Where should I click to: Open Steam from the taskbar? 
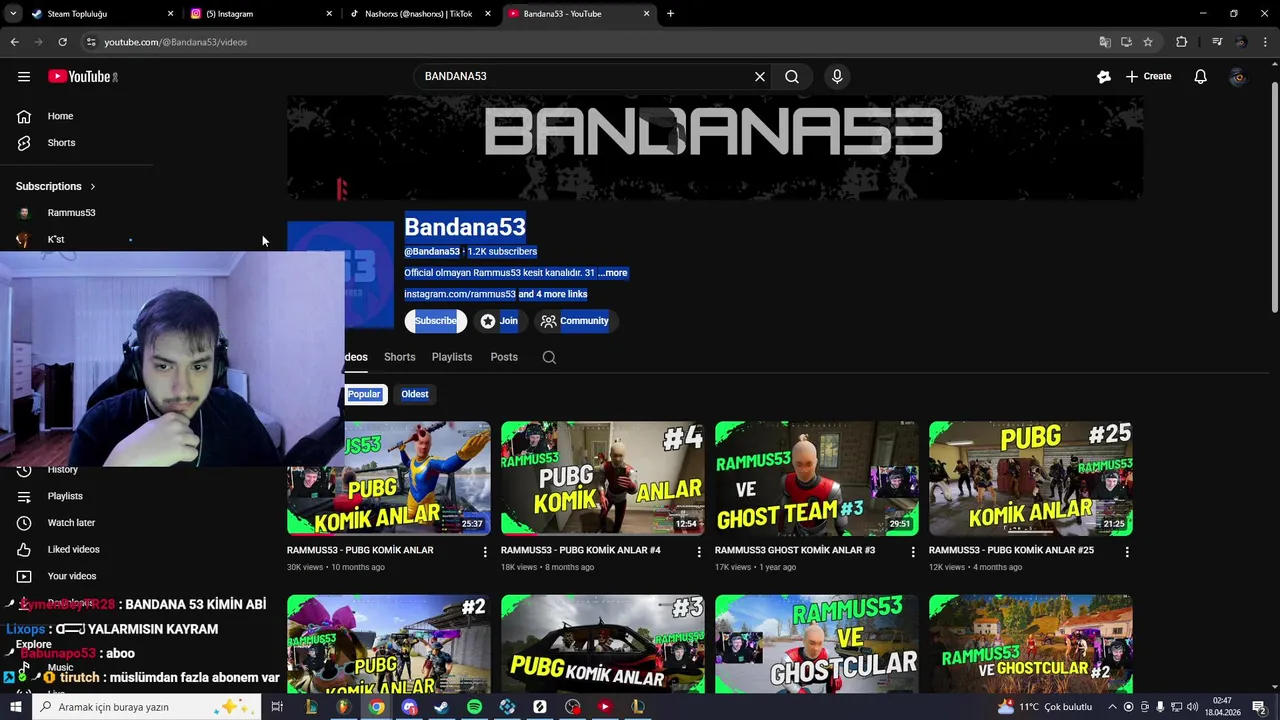coord(441,707)
